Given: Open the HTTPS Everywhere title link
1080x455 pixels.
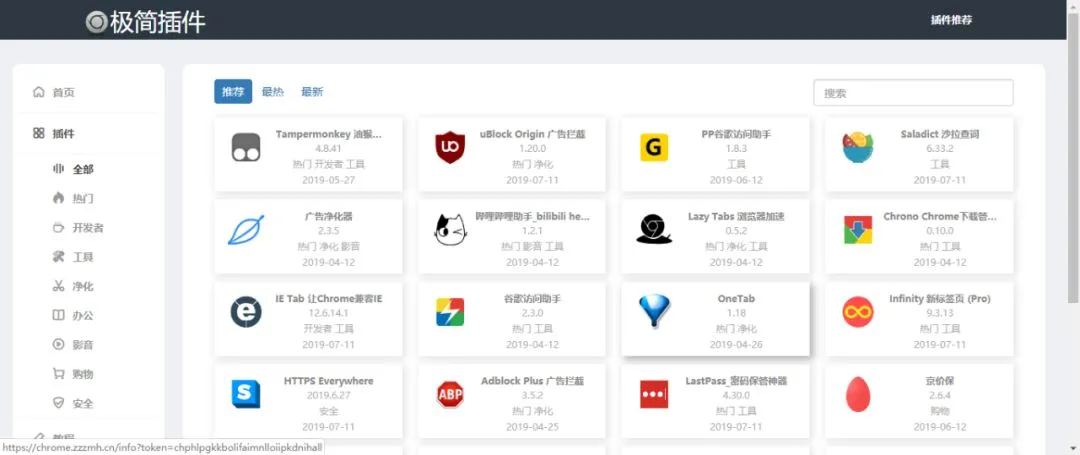Looking at the screenshot, I should [x=329, y=381].
